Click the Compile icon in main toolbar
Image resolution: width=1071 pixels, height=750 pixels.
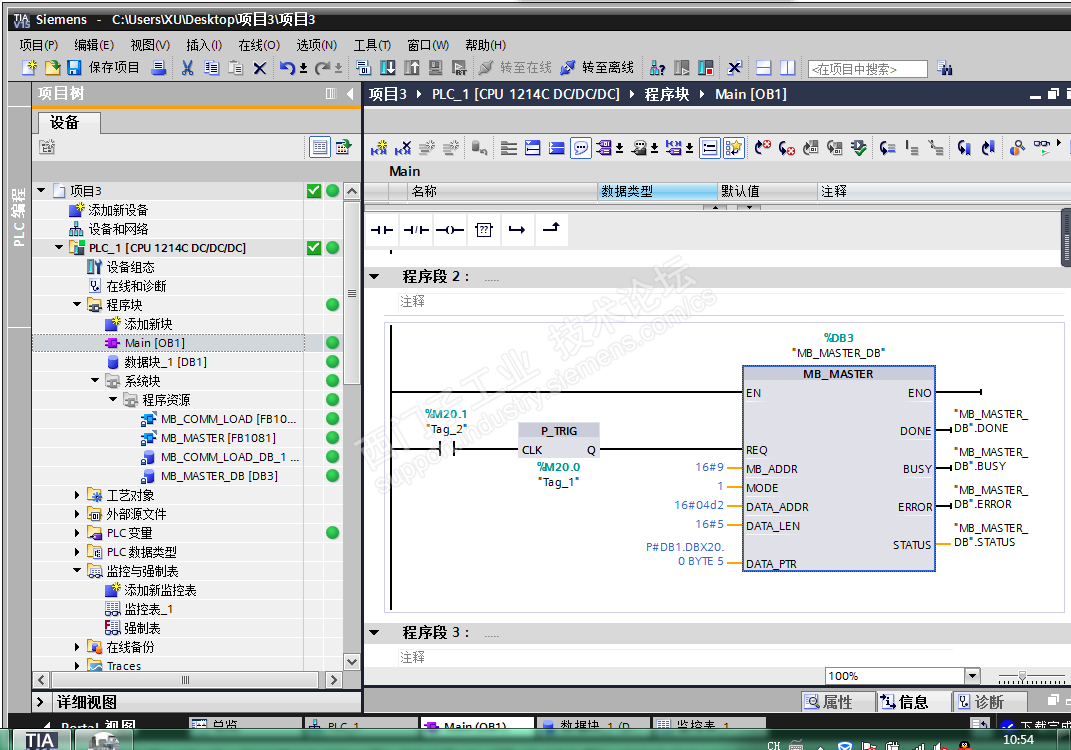click(x=363, y=68)
